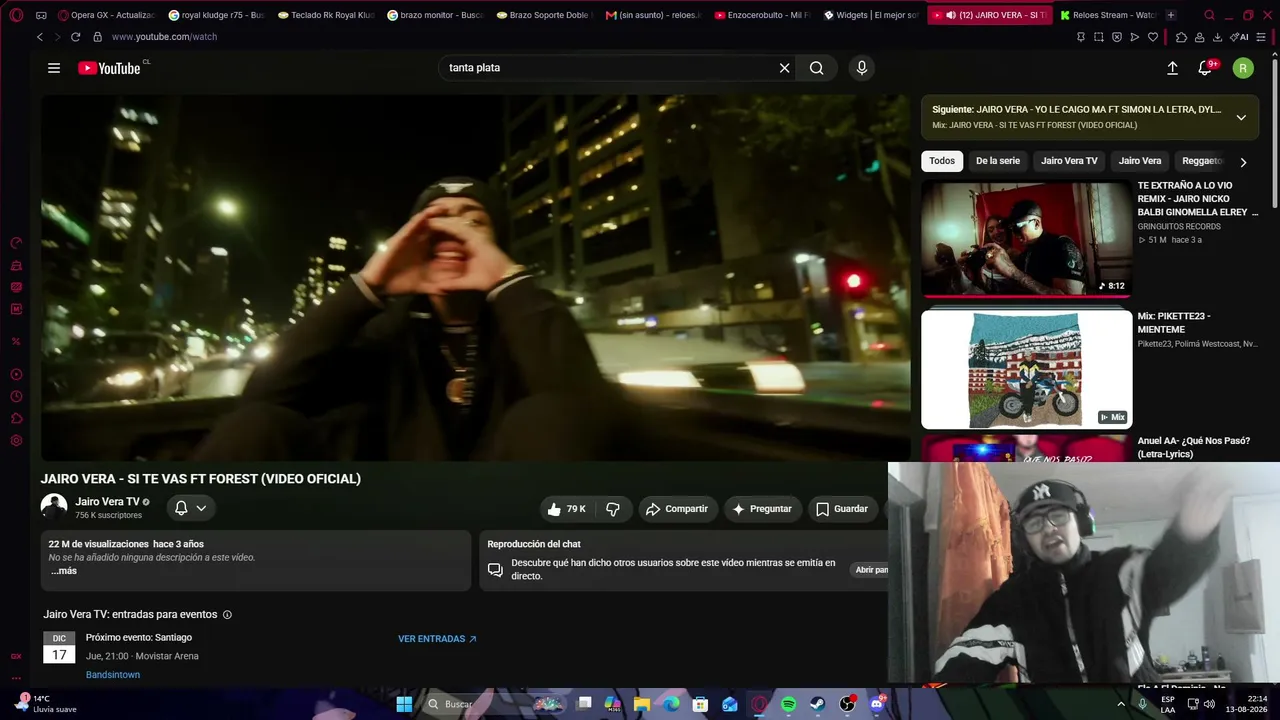Dislike the Jairo Vera video

613,509
